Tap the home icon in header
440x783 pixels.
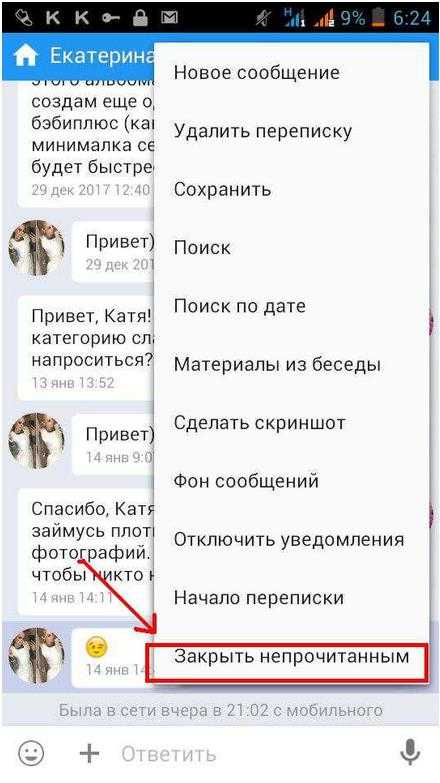pyautogui.click(x=26, y=56)
